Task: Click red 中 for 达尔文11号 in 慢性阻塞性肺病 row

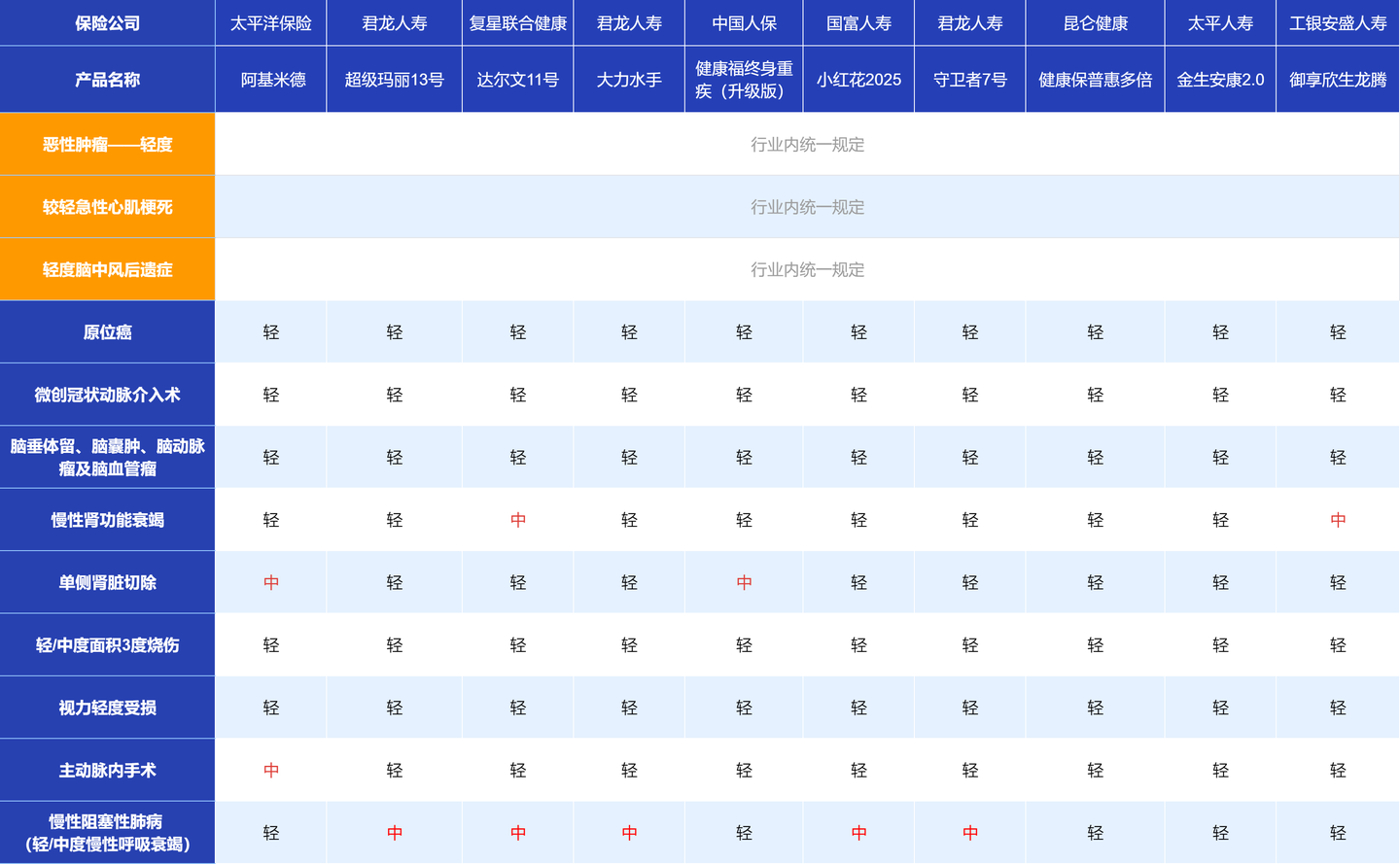Action: point(518,833)
